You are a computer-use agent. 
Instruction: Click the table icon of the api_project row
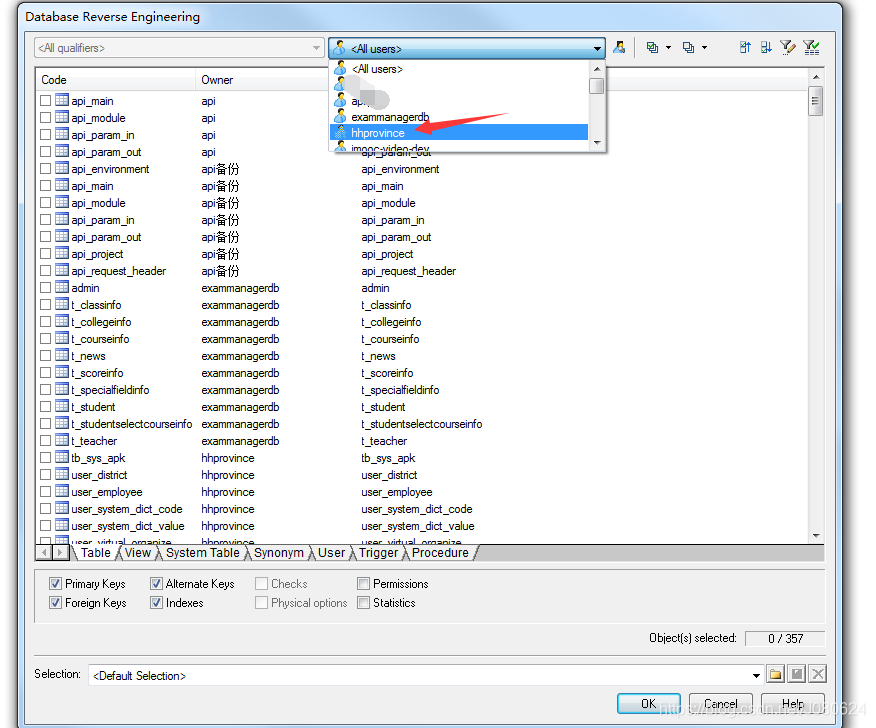61,254
